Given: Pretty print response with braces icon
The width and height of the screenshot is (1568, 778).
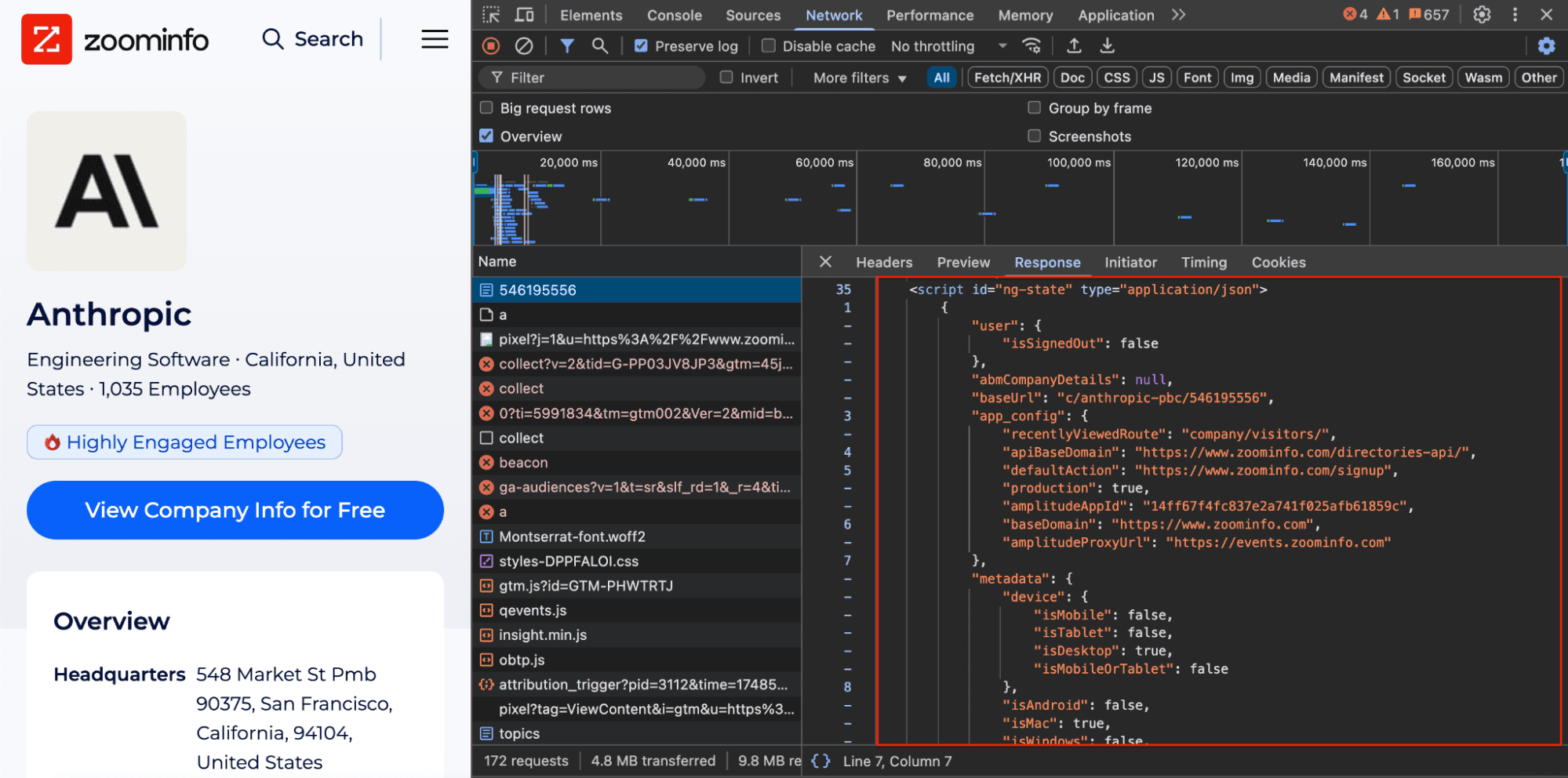Looking at the screenshot, I should (x=820, y=761).
